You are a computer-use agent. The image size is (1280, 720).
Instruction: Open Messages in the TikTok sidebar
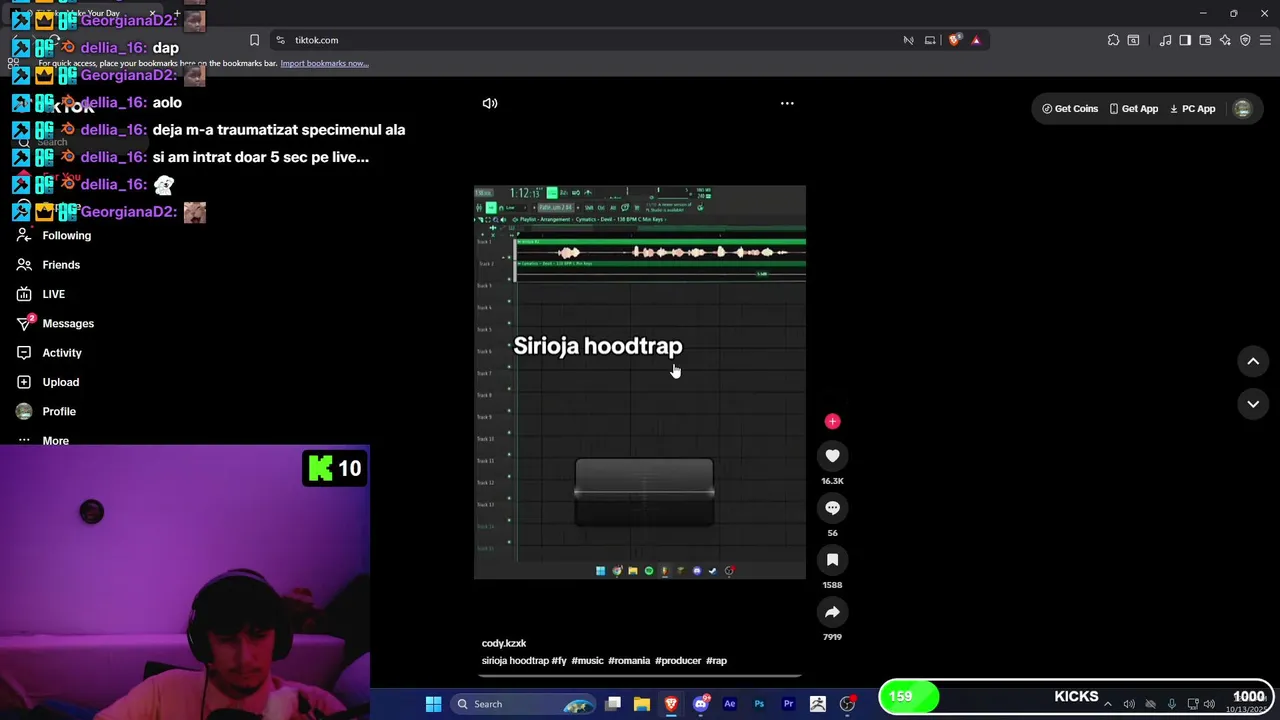[x=55, y=323]
